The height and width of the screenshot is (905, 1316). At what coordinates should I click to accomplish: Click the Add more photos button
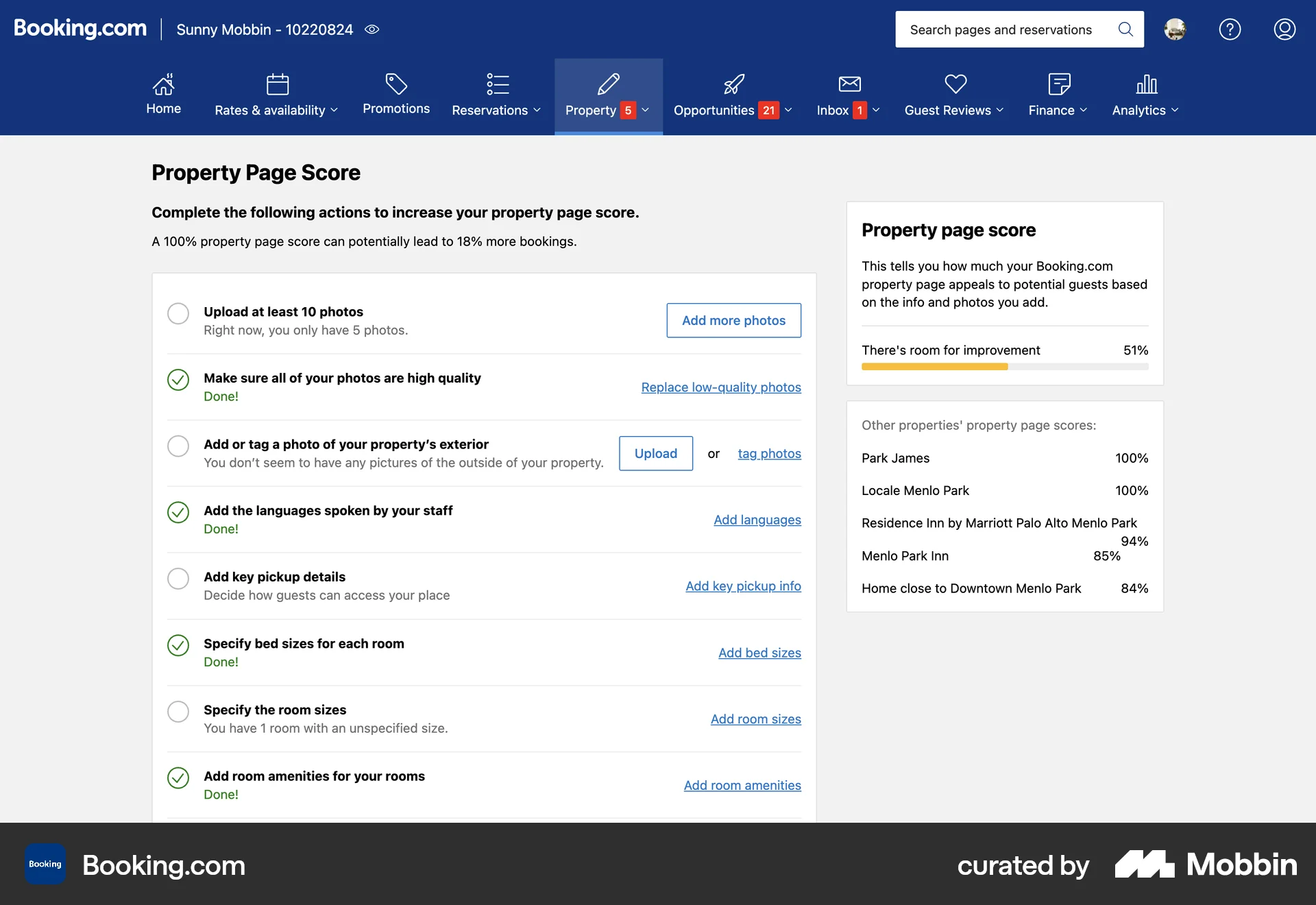(733, 320)
